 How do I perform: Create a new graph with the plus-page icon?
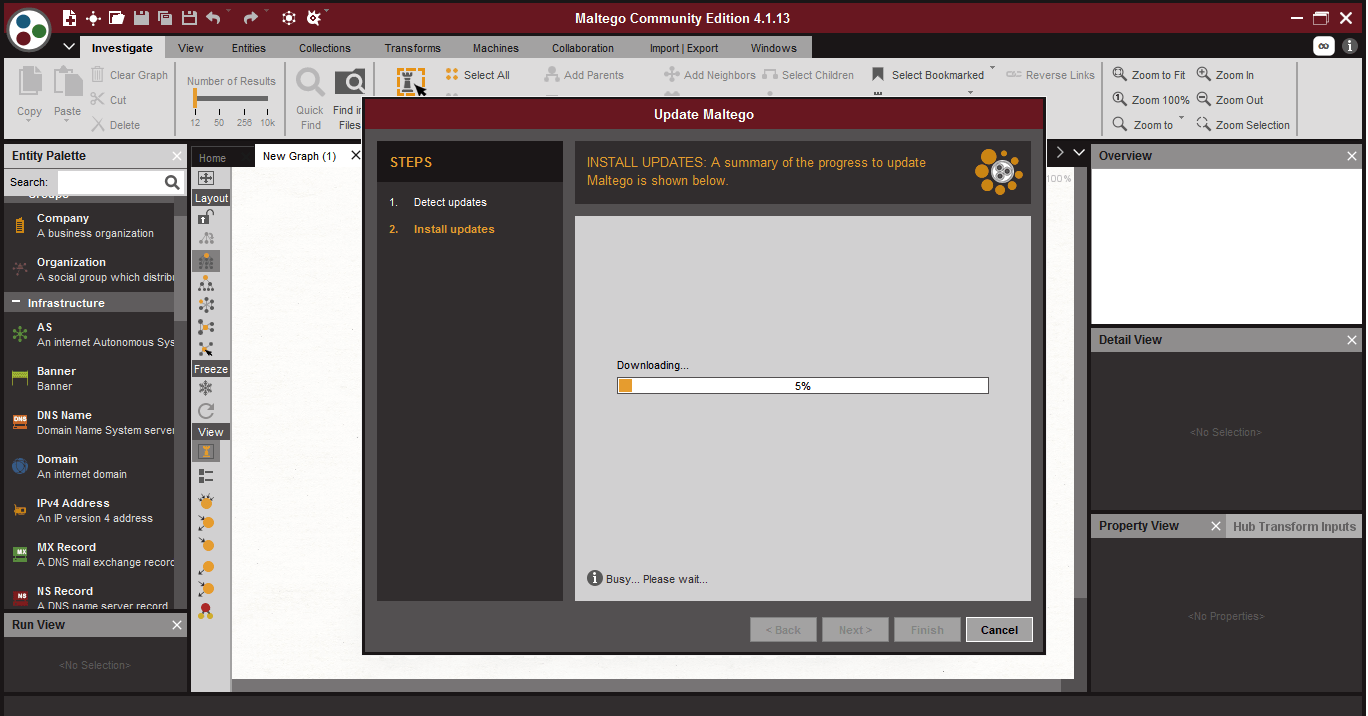pyautogui.click(x=69, y=18)
